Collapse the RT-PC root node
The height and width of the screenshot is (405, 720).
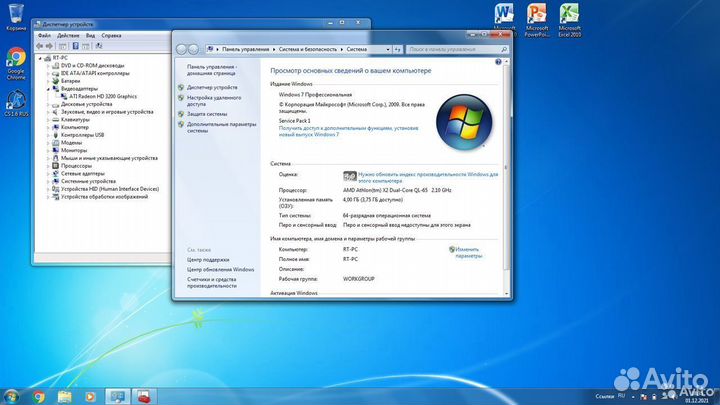coord(40,58)
